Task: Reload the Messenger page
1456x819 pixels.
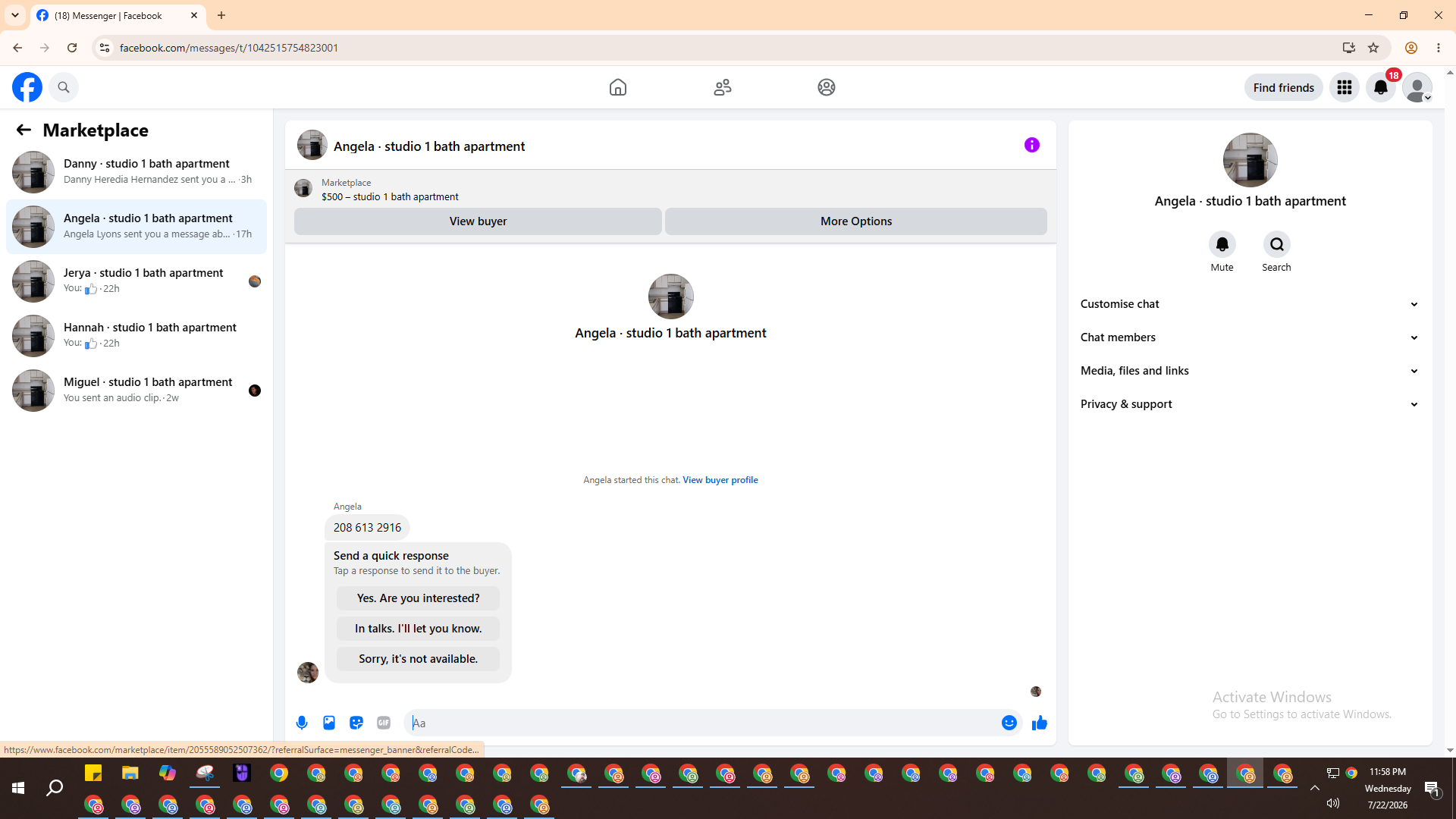Action: 72,48
